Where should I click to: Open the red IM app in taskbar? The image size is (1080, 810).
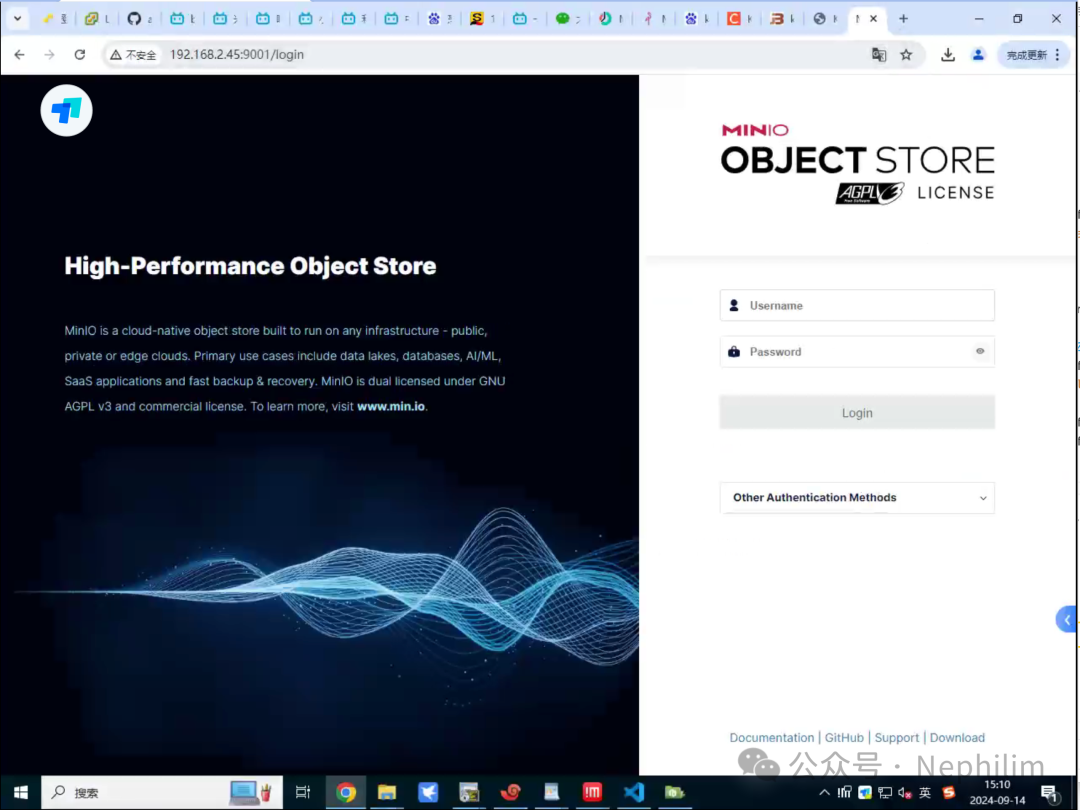coord(592,793)
